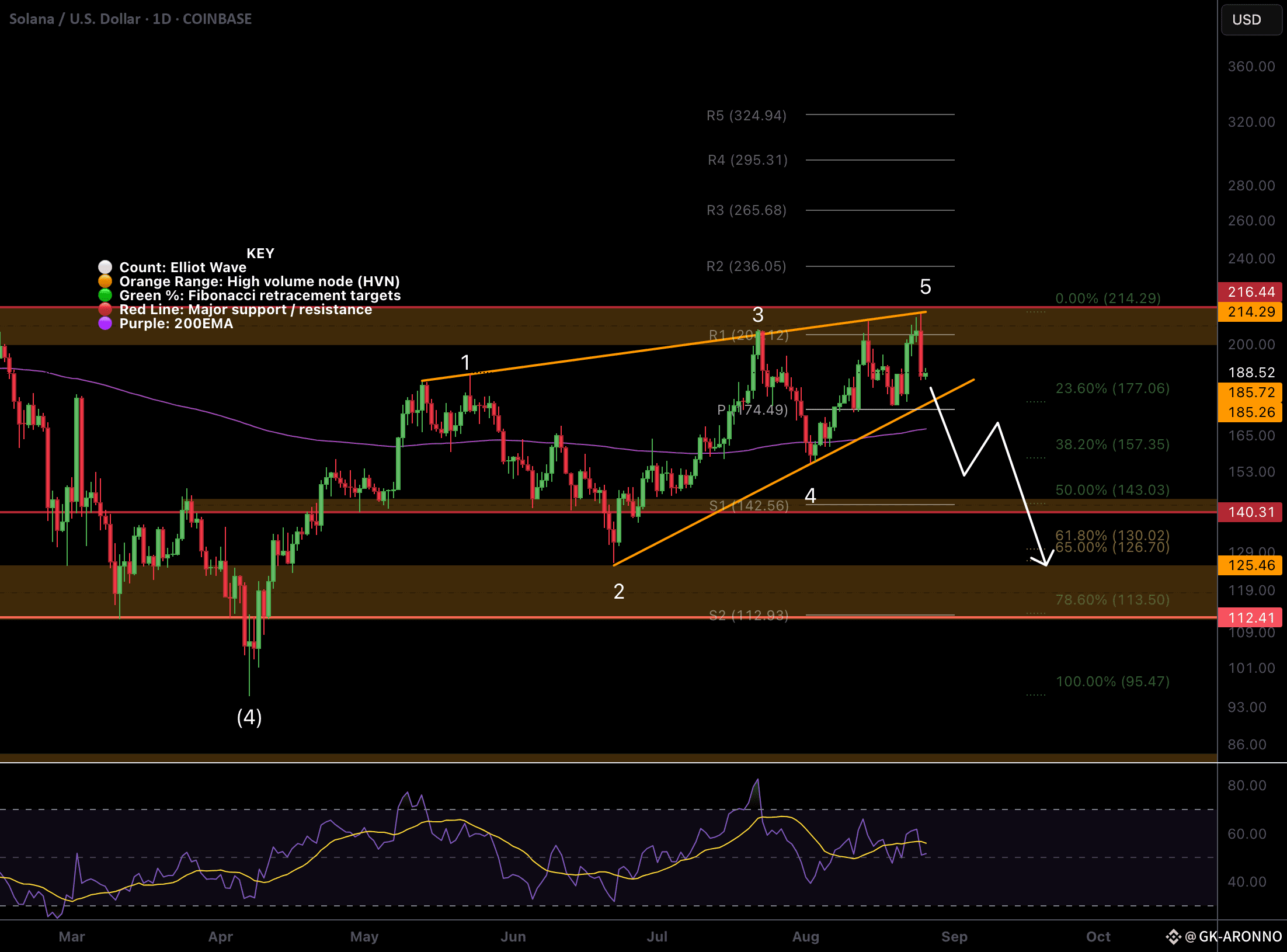Select the 185.26 orange price tag
Screen dimensions: 1287x952
point(1250,412)
